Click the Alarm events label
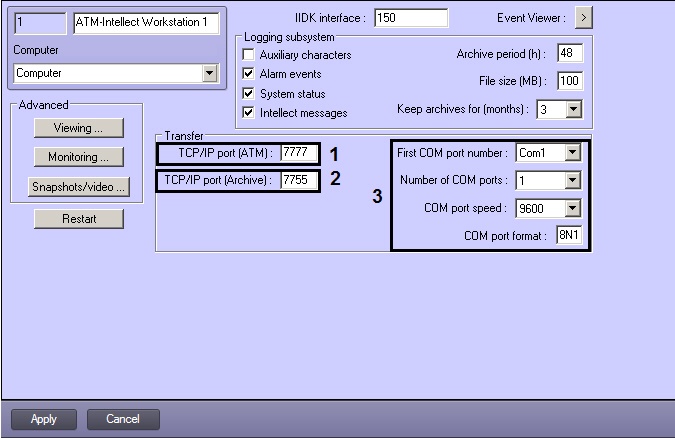The width and height of the screenshot is (675, 438). pyautogui.click(x=291, y=74)
